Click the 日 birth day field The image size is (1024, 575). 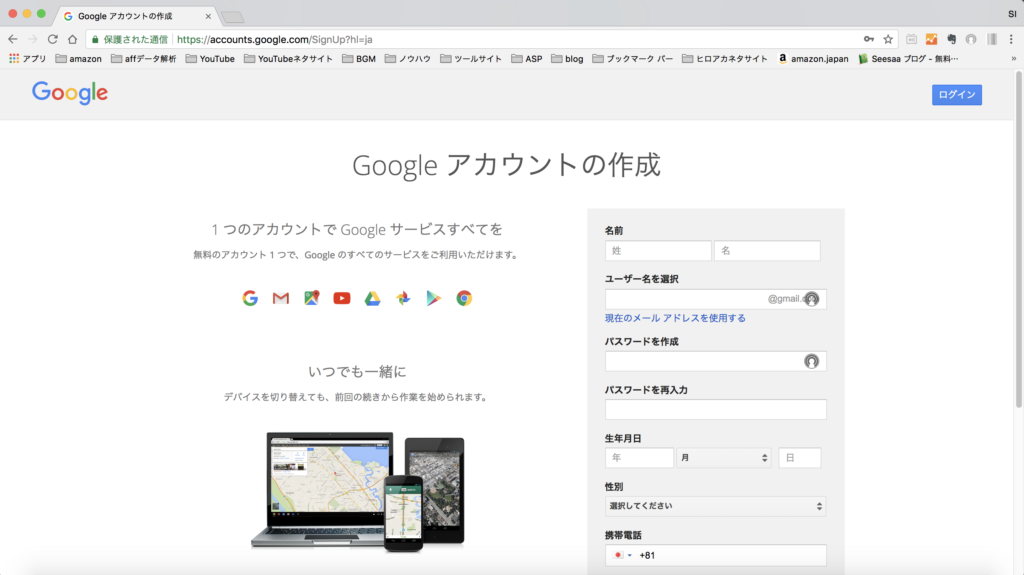pos(800,458)
